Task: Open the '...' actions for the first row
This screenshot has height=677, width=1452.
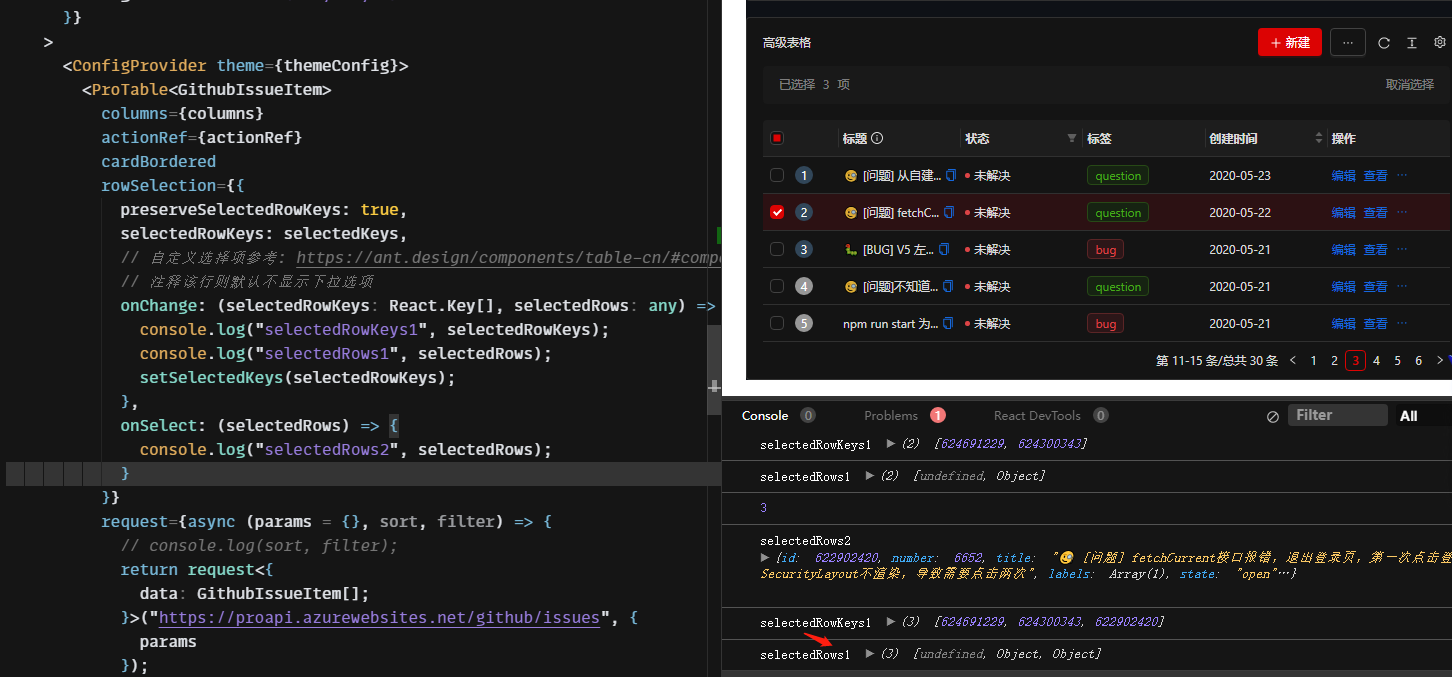Action: coord(1404,175)
